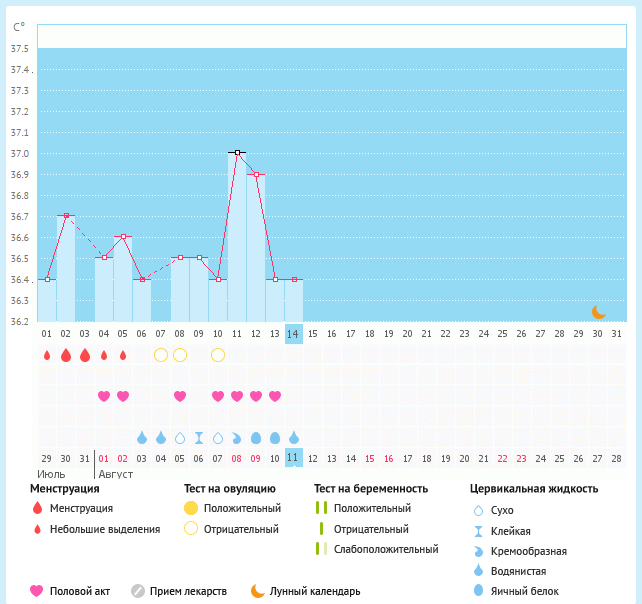Click the menstruation drop on cycle day 02

pyautogui.click(x=66, y=355)
